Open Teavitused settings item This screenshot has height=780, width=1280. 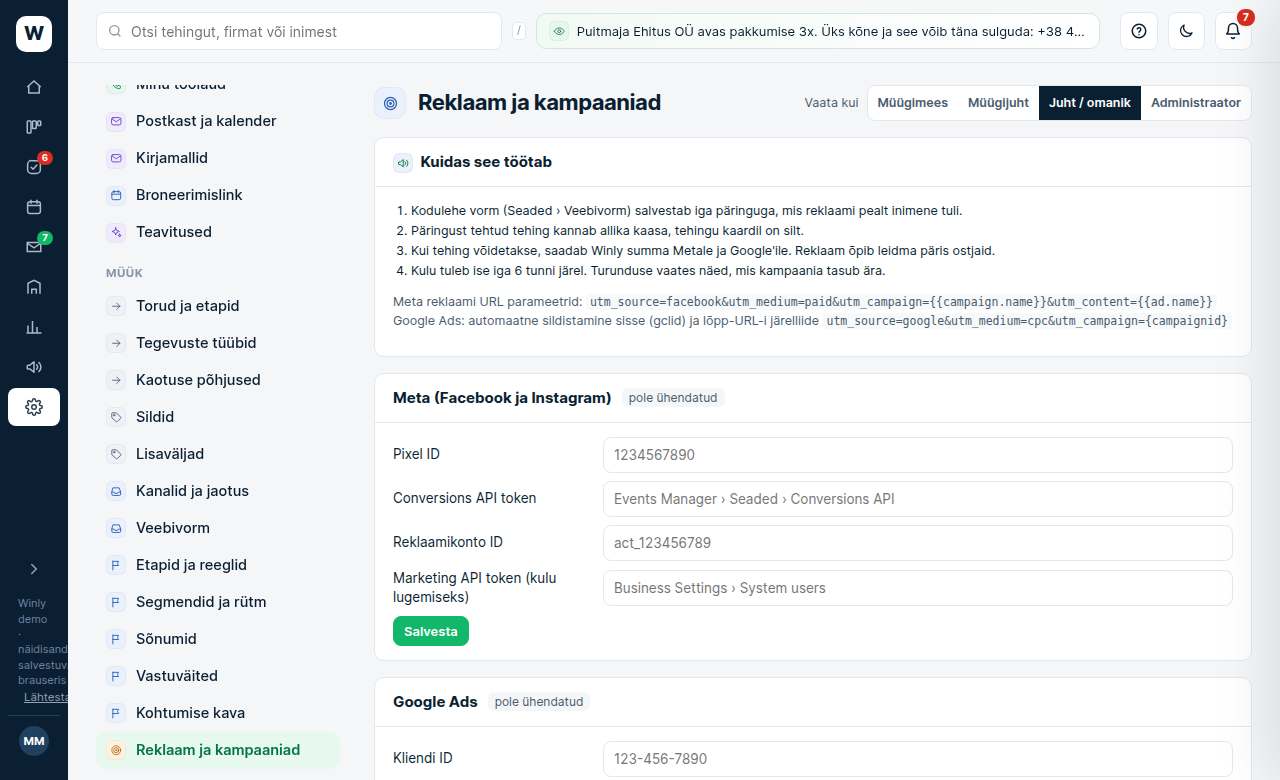[x=218, y=232]
